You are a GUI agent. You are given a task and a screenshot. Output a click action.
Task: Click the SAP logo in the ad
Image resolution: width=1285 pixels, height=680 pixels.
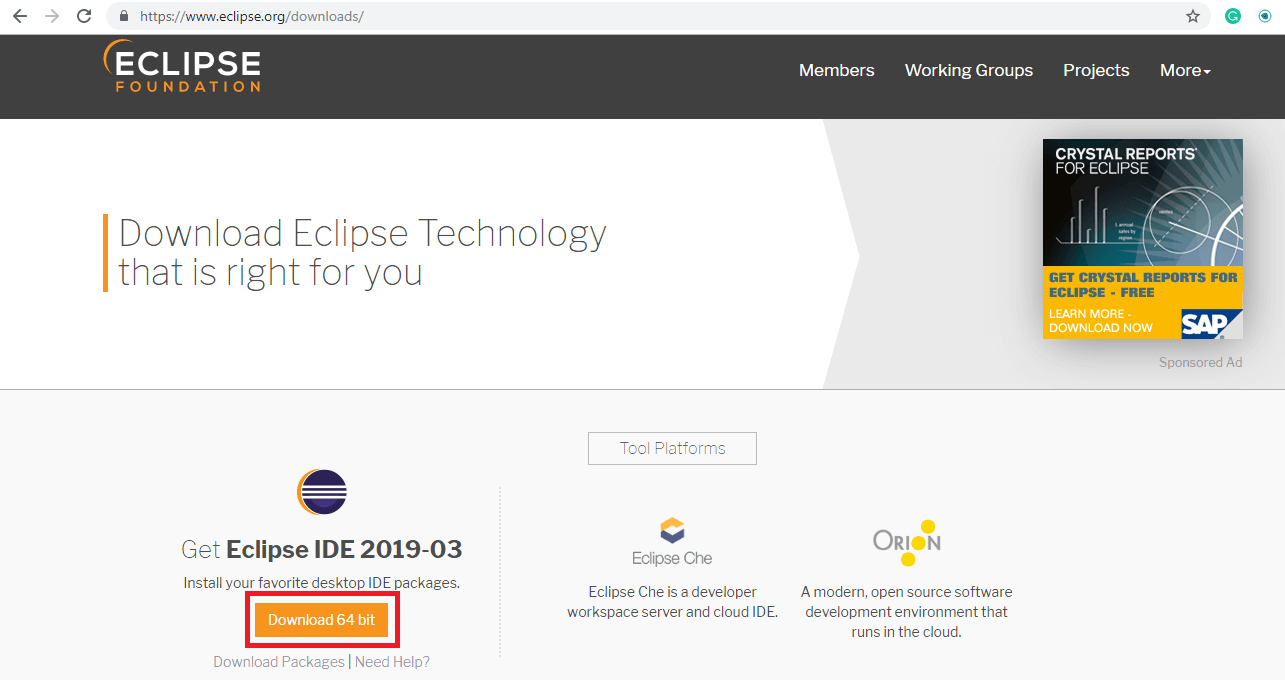1210,323
